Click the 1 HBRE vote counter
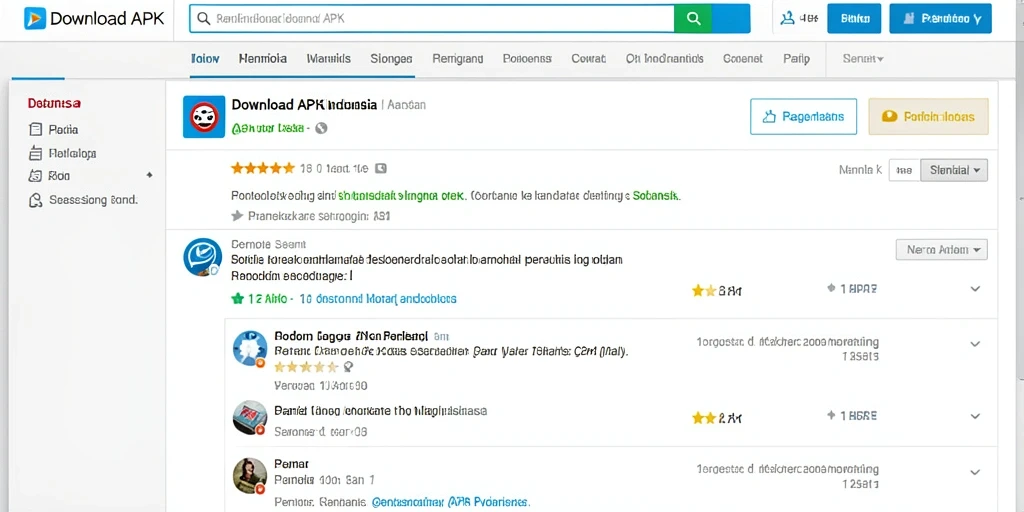Image resolution: width=1024 pixels, height=512 pixels. [852, 415]
